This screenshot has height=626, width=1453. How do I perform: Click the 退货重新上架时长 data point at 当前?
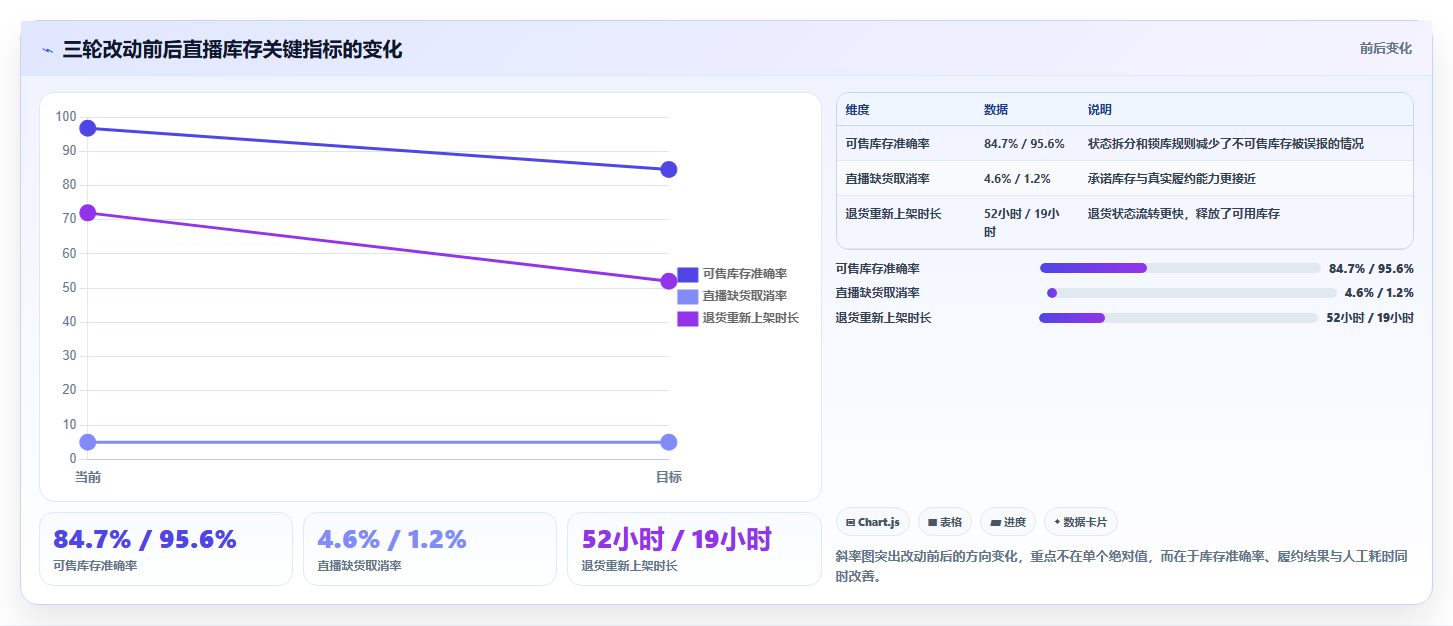coord(88,213)
